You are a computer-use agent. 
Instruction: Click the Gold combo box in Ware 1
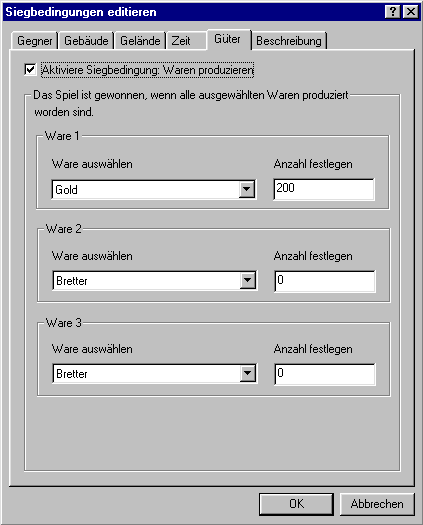[x=154, y=190]
